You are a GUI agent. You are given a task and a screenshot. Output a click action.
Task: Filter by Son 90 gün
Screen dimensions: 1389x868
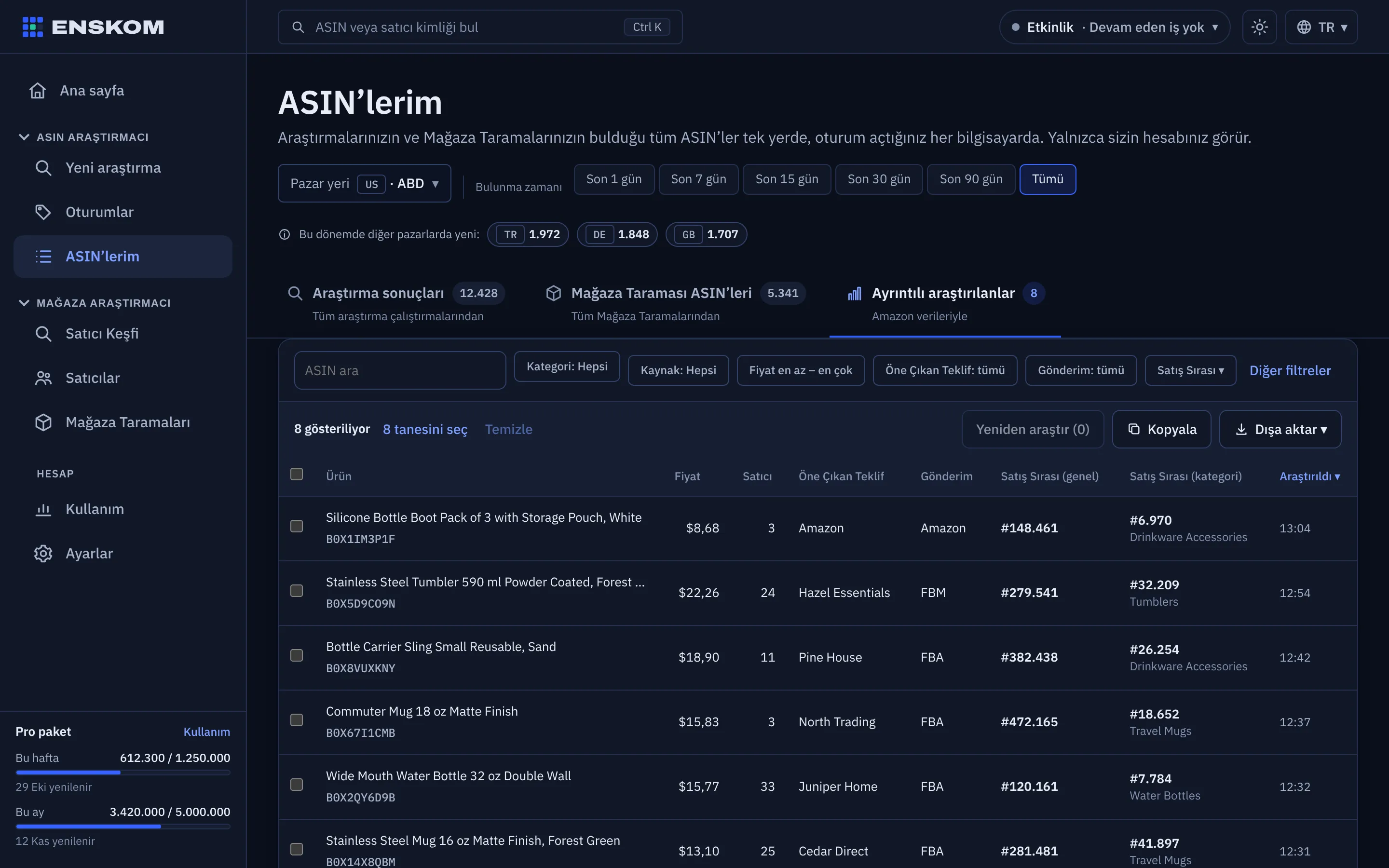click(970, 179)
